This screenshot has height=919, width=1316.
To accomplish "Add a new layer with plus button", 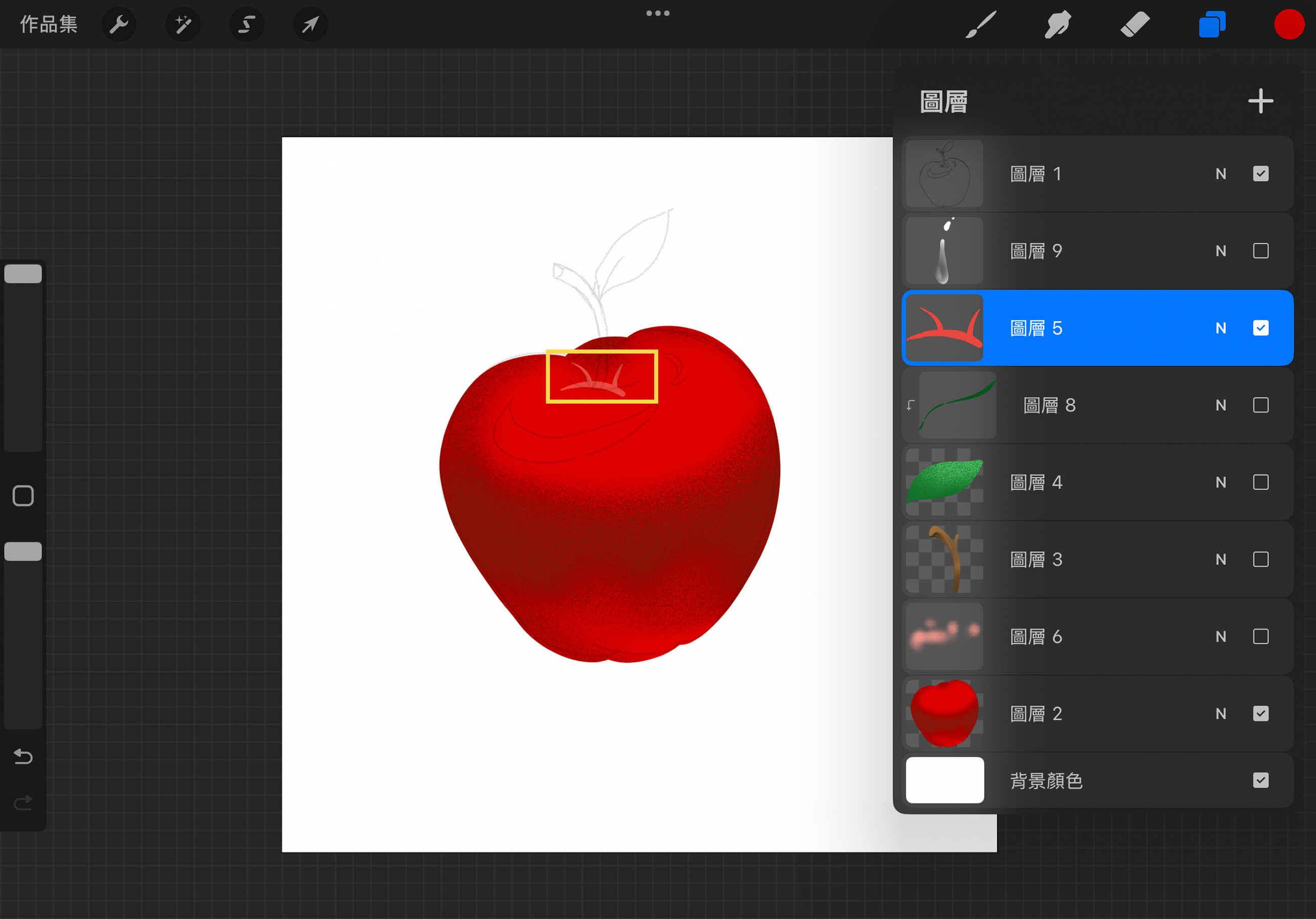I will (x=1260, y=102).
